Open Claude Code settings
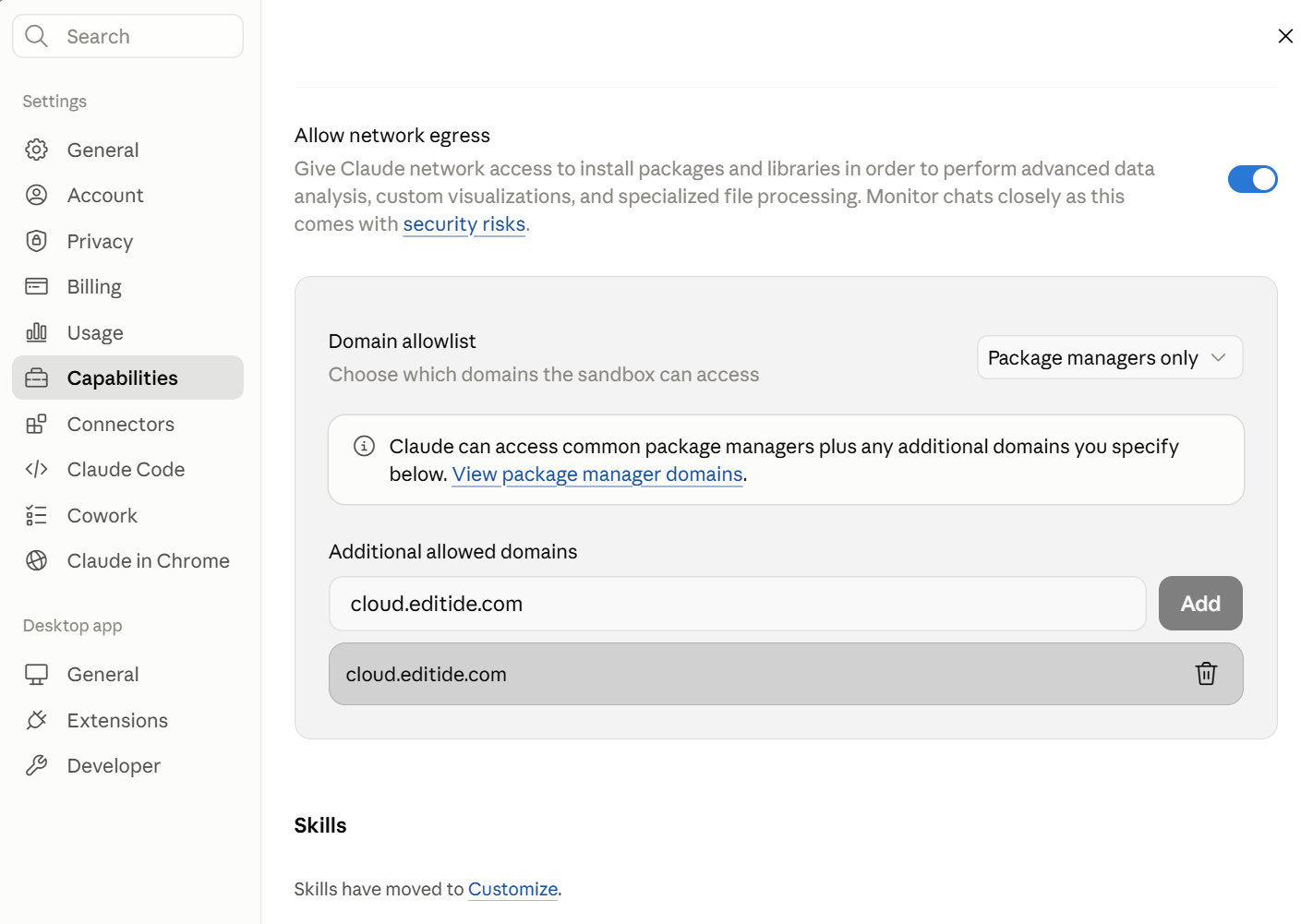 pos(127,469)
